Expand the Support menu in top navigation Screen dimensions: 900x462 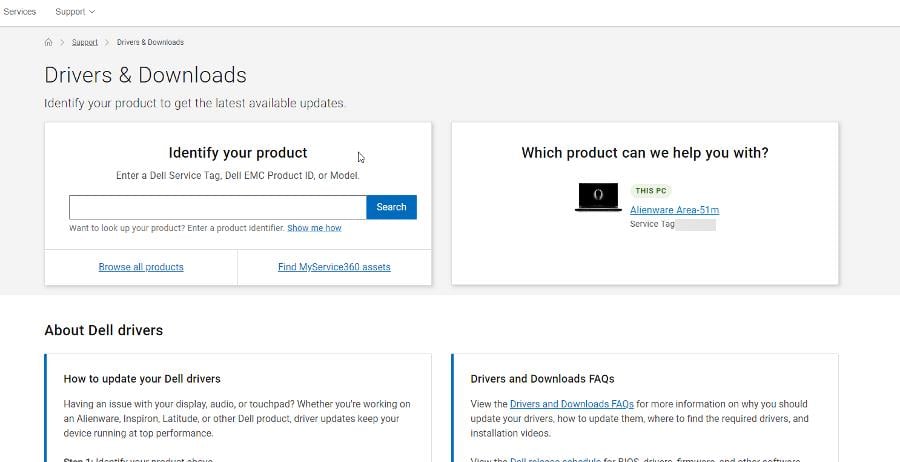[75, 11]
